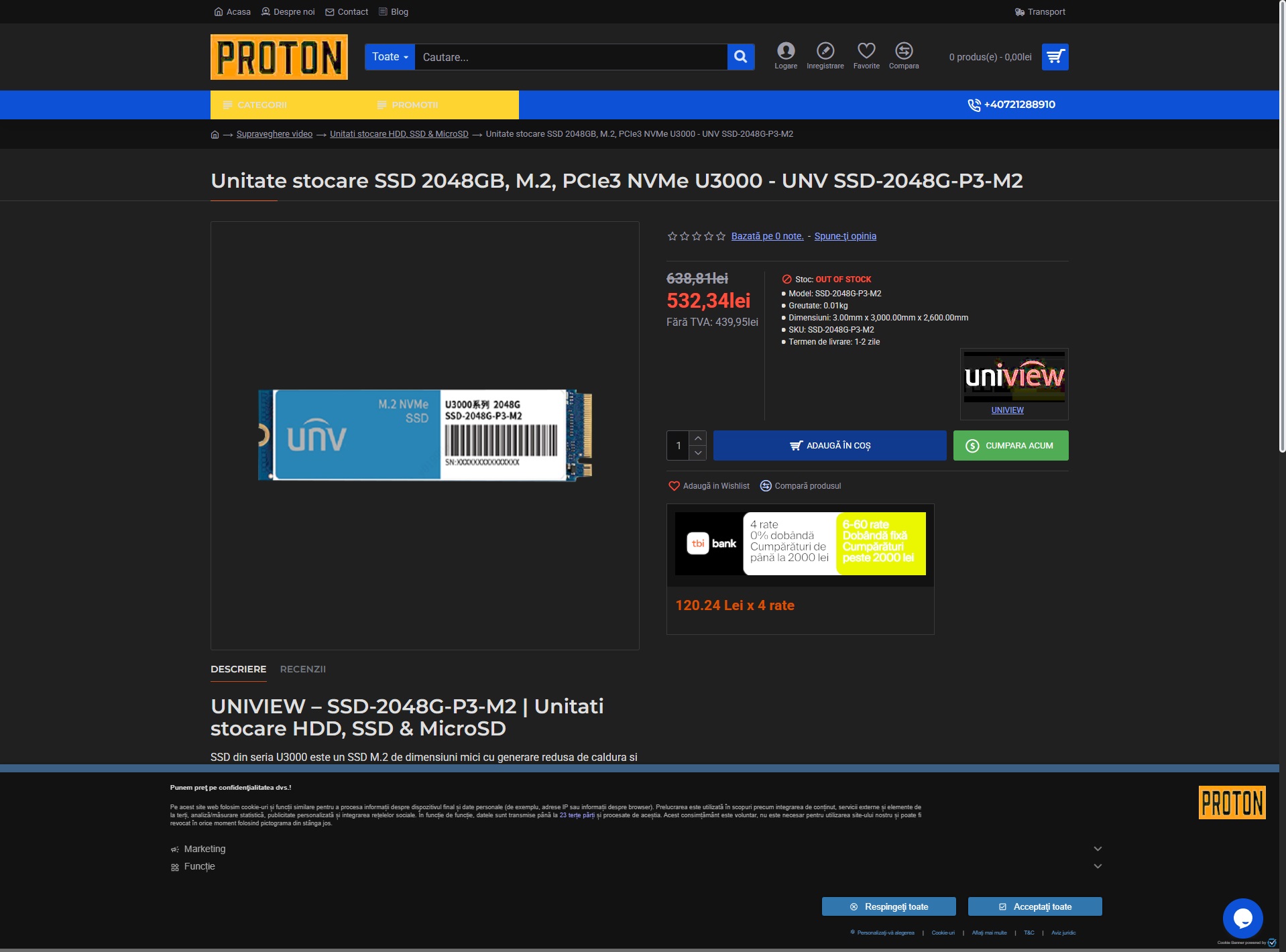Click Acceptați toate cookies button
The image size is (1286, 952).
[1035, 906]
